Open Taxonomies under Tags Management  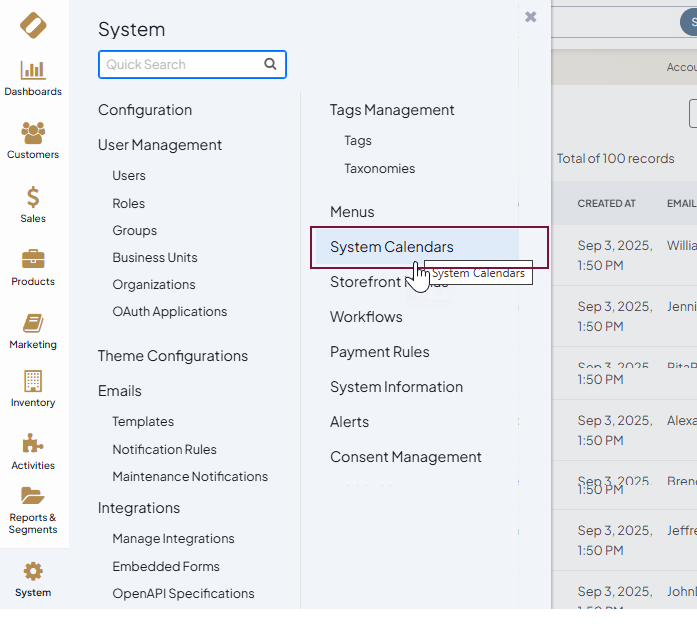click(379, 169)
